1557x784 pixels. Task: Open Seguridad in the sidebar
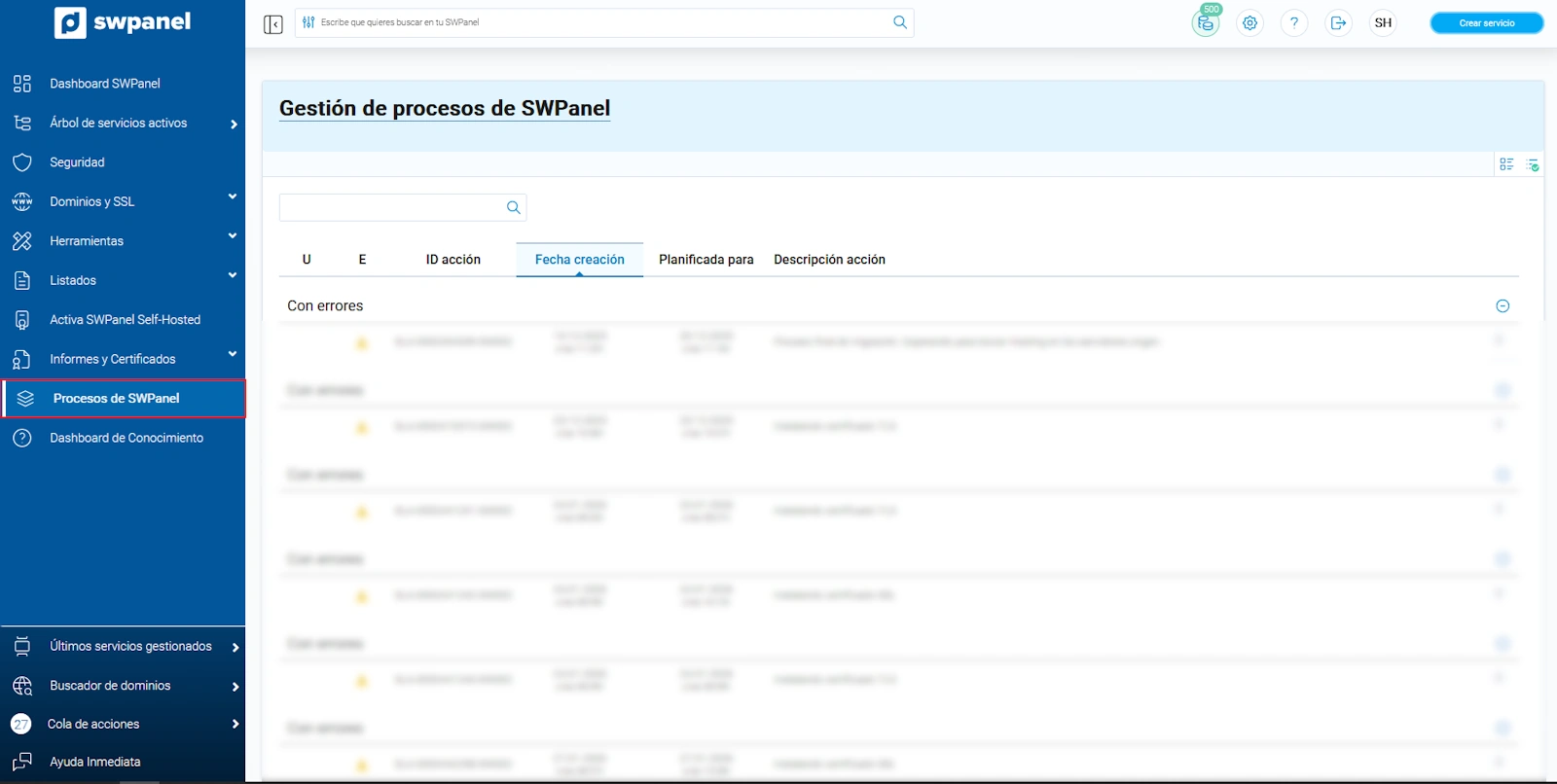(x=77, y=162)
